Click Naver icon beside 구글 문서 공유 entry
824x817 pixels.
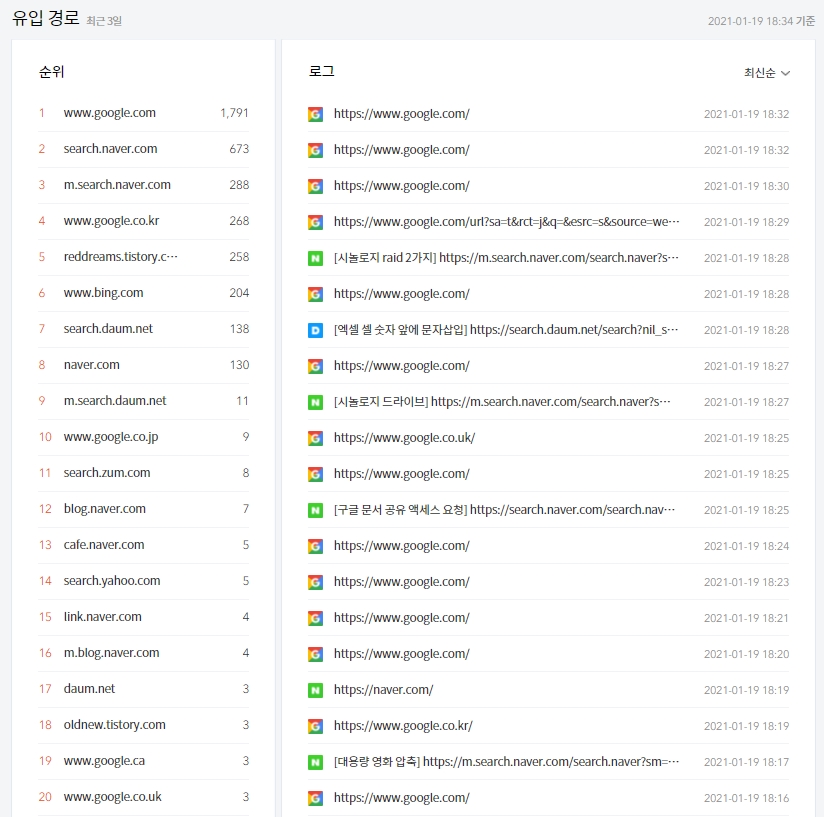tap(315, 510)
